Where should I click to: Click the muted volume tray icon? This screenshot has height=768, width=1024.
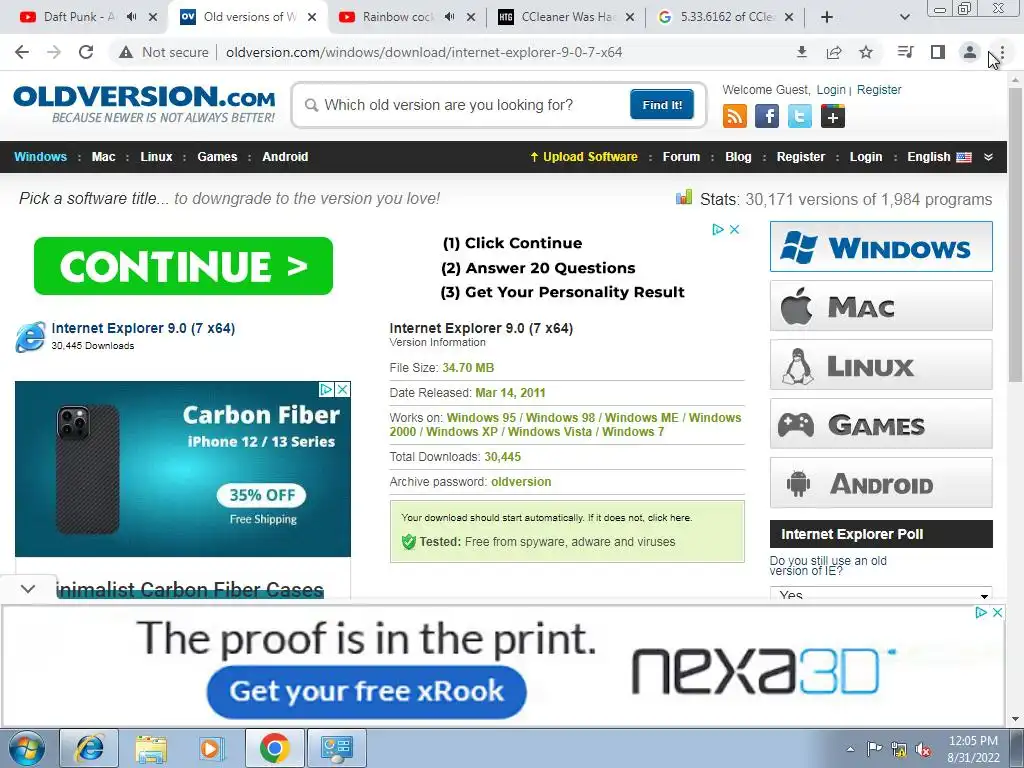(x=923, y=749)
